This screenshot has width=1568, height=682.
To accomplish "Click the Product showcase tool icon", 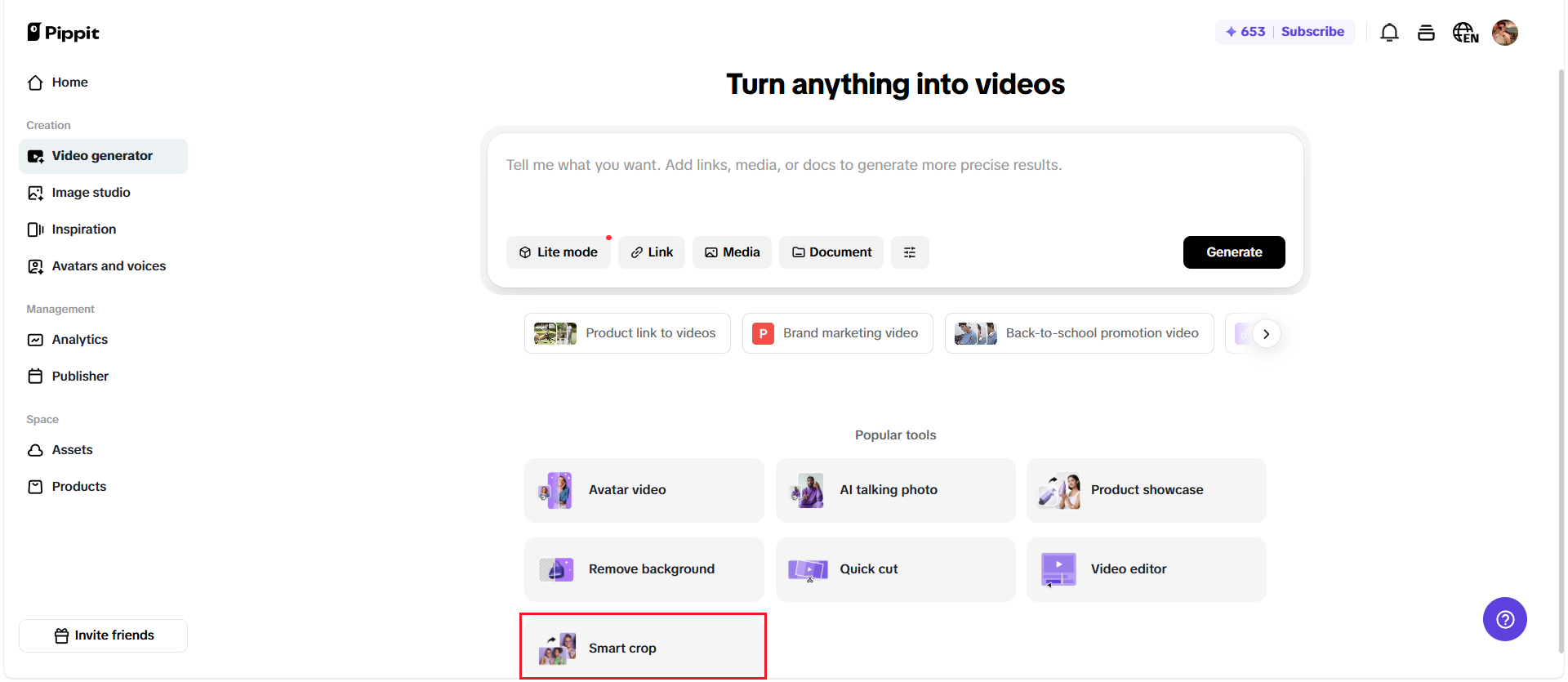I will [x=1058, y=490].
